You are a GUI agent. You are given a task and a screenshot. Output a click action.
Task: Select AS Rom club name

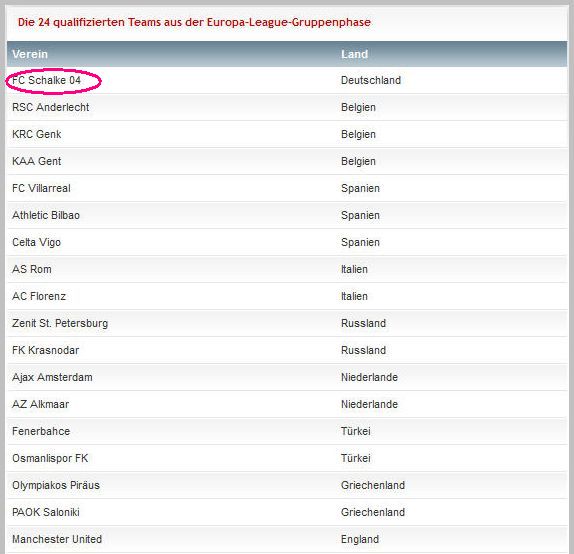pyautogui.click(x=32, y=269)
